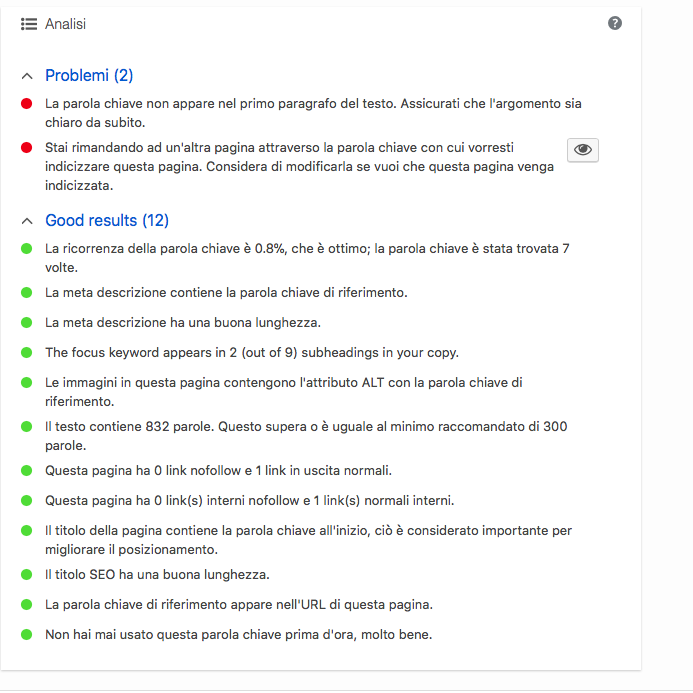Click the Problemi (2) heading
The image size is (693, 693).
point(89,76)
